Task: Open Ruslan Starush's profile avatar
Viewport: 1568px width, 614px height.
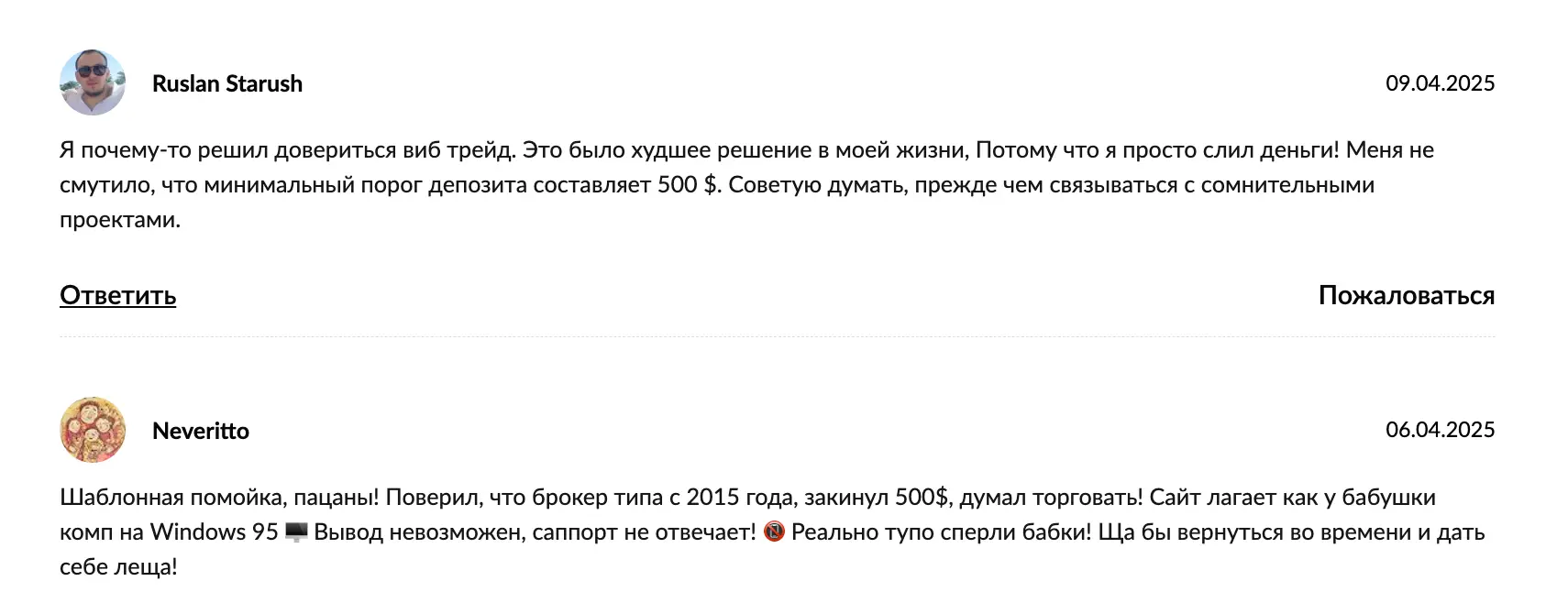Action: point(93,82)
